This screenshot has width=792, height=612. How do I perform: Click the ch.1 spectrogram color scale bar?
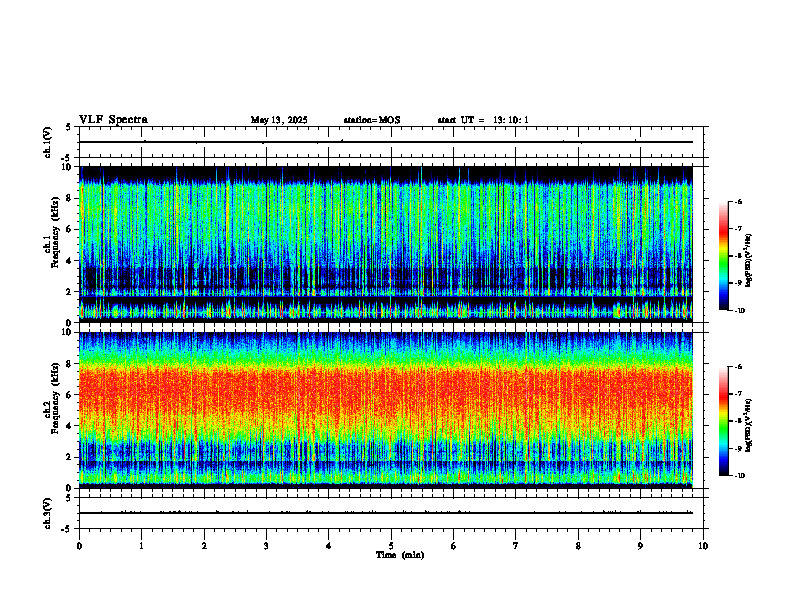723,256
